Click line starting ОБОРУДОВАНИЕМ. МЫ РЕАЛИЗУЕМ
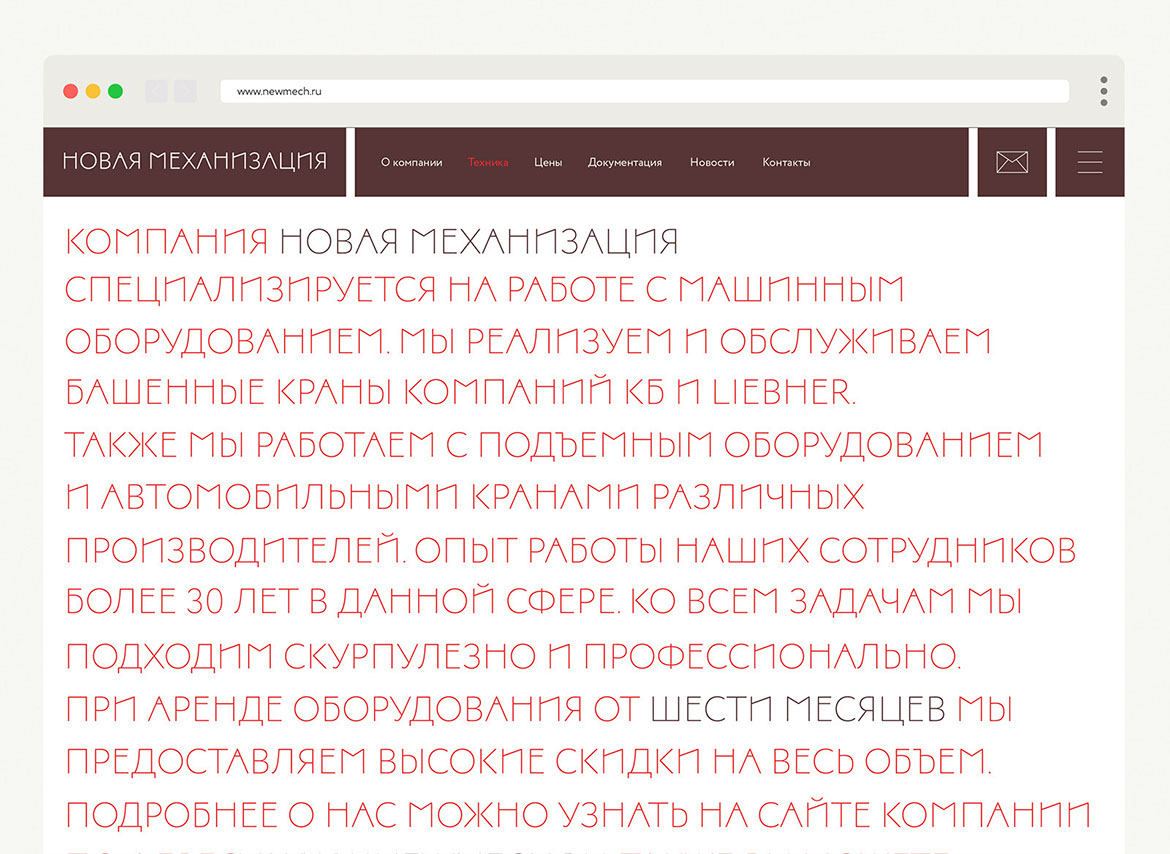Screen dimensions: 1170x854 pyautogui.click(x=528, y=342)
